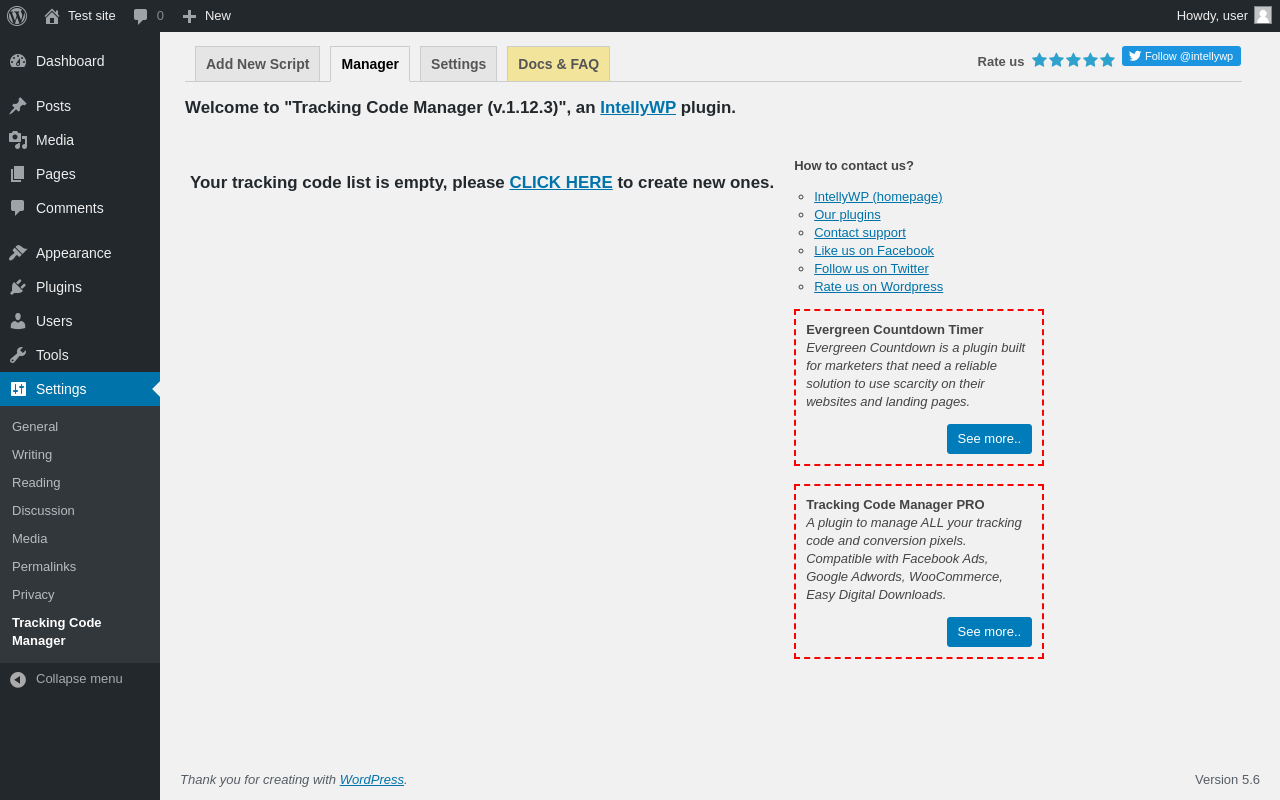Open the plugin Settings tab
The width and height of the screenshot is (1280, 800).
click(458, 64)
